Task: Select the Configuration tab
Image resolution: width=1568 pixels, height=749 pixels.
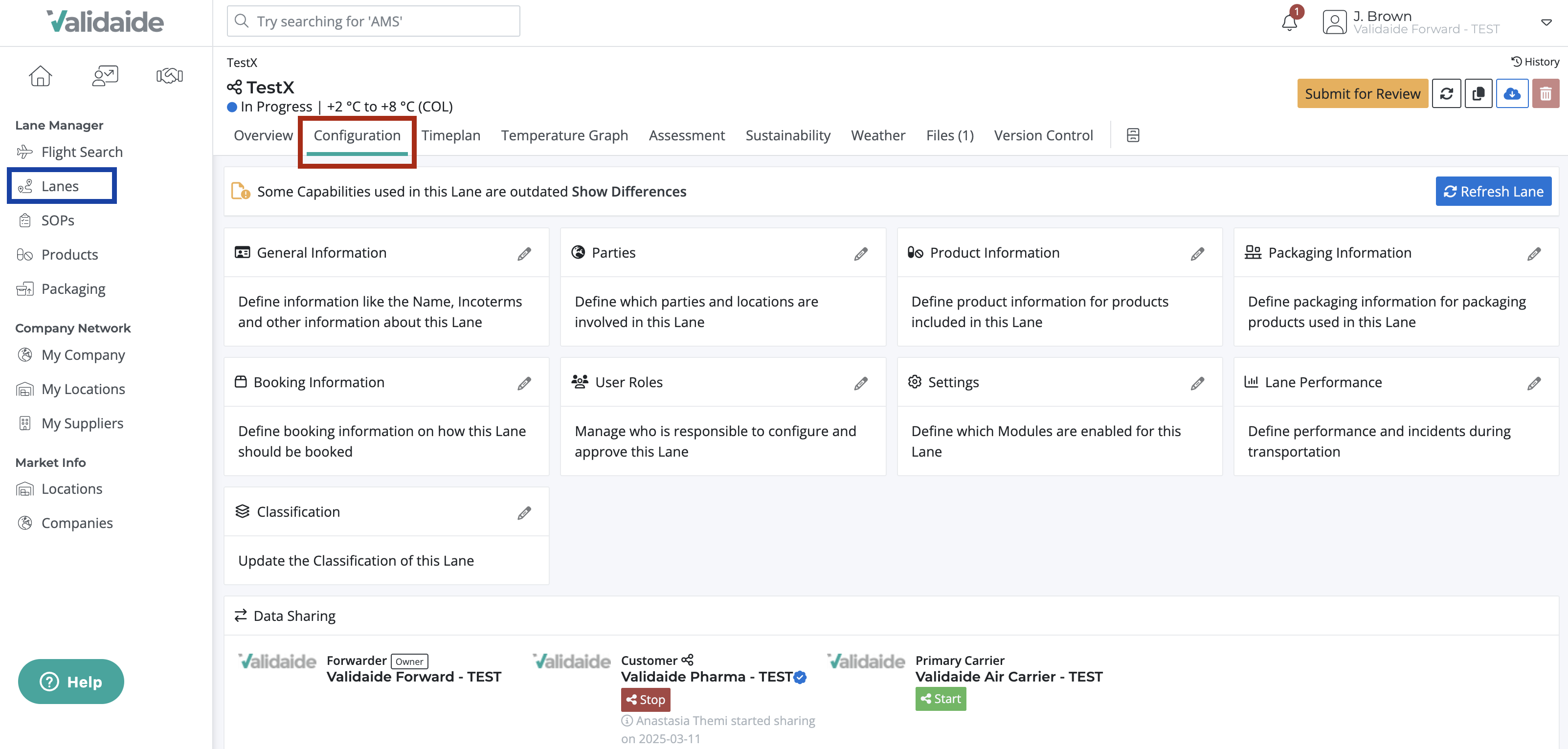Action: click(x=357, y=135)
